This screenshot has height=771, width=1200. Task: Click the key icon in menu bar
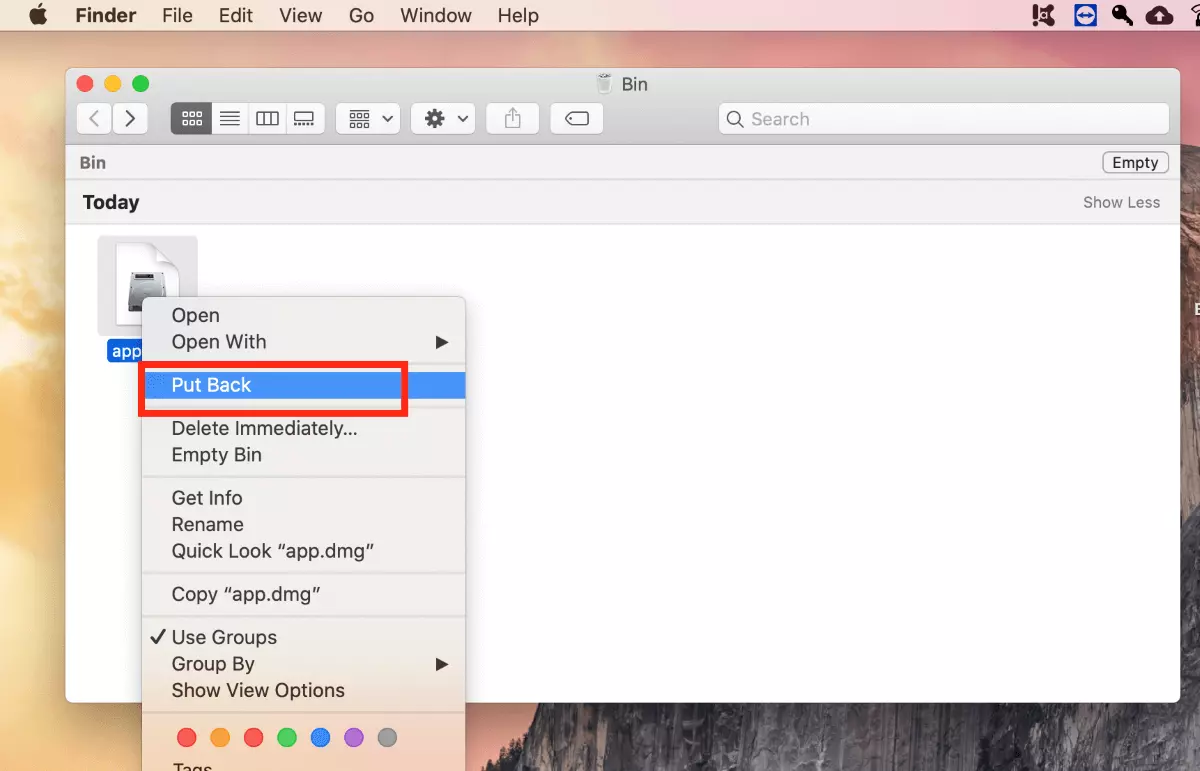coord(1122,15)
